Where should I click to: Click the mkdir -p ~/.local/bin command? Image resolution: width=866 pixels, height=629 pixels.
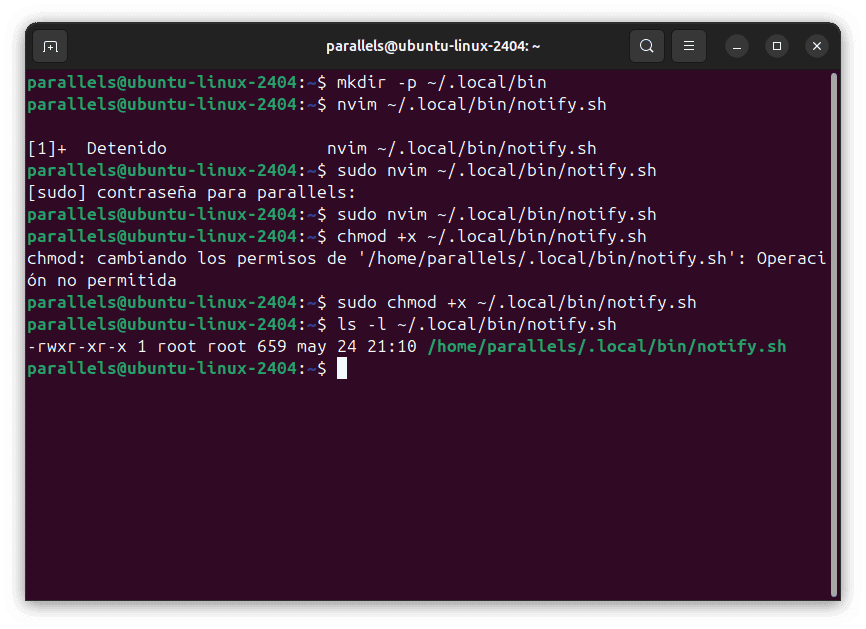click(x=441, y=82)
